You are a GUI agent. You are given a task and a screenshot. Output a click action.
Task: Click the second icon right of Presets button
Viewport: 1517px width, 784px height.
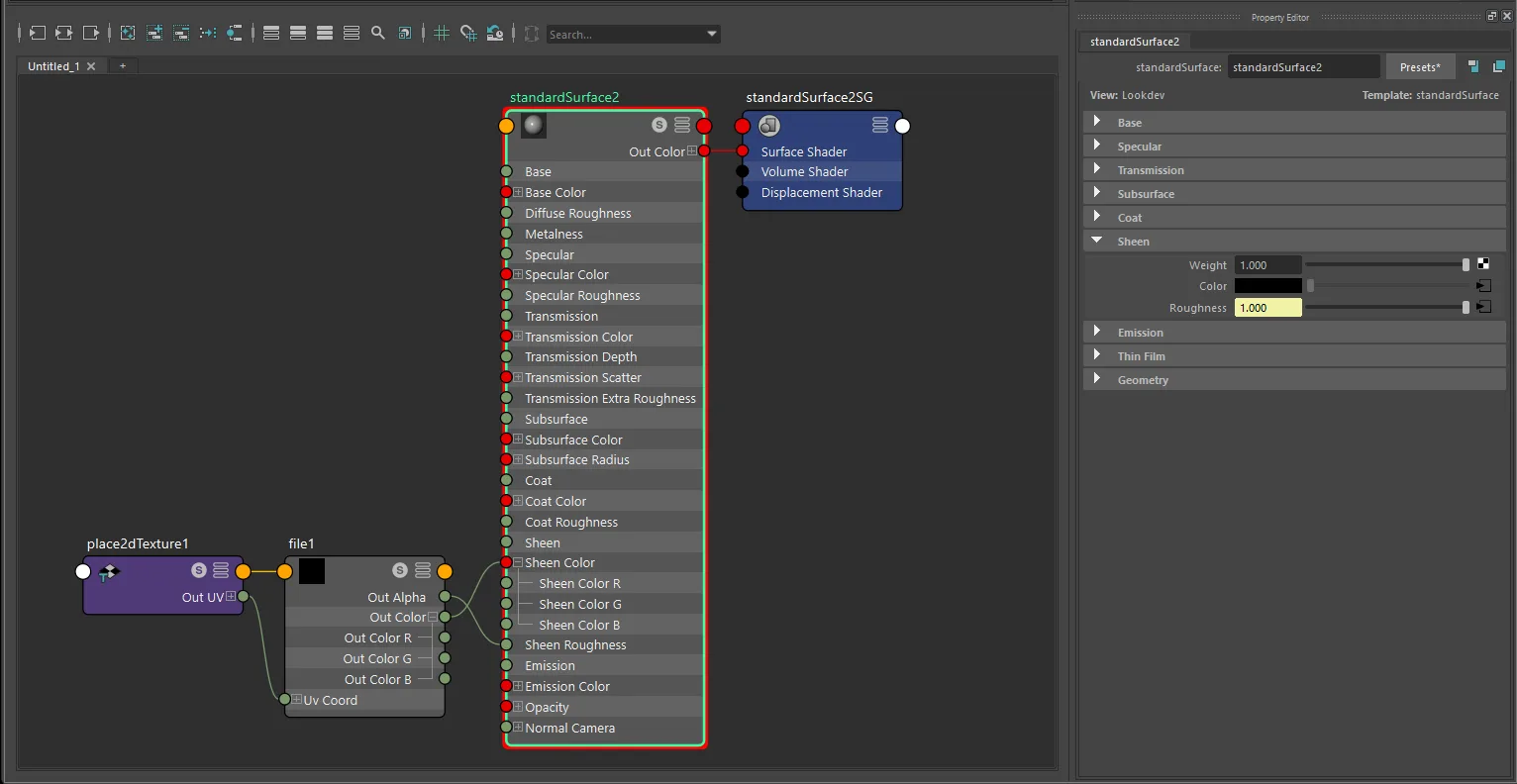[x=1498, y=66]
